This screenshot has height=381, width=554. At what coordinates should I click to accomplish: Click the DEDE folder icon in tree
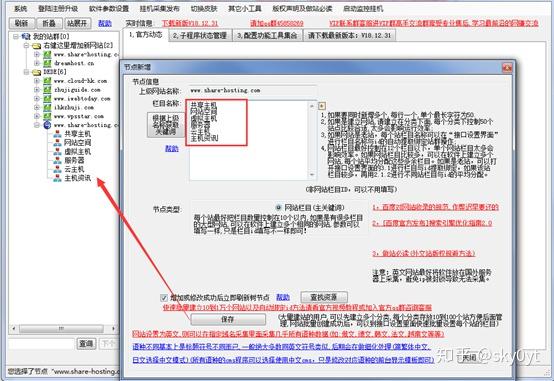coord(37,72)
